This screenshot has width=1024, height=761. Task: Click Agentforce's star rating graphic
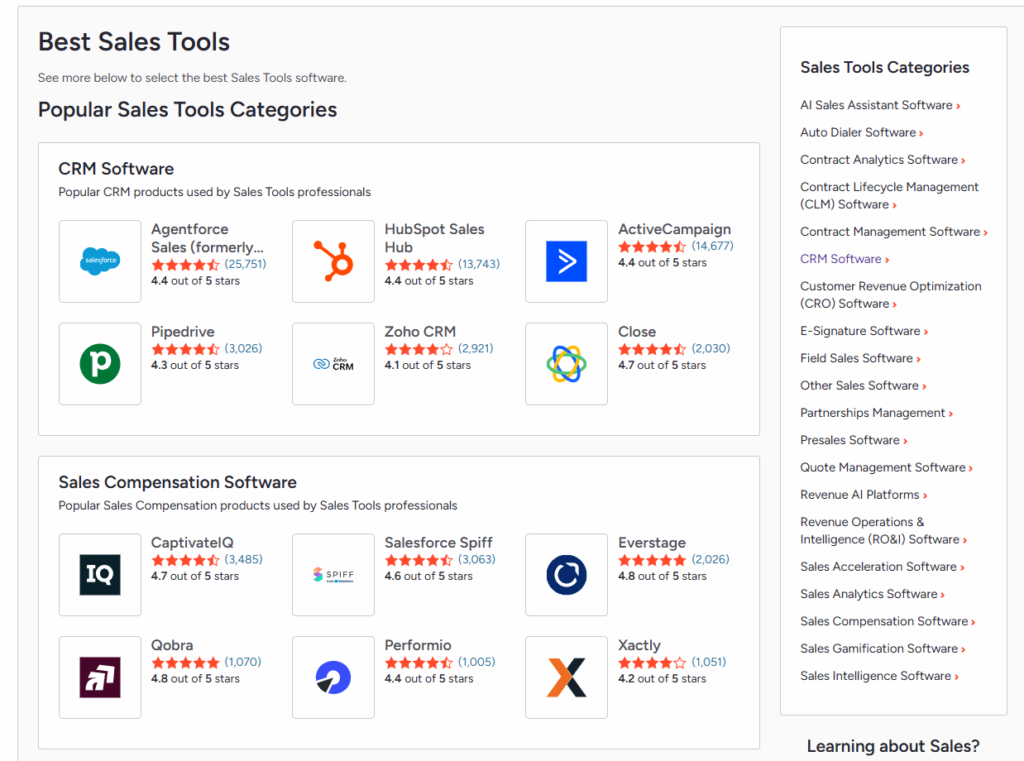[185, 265]
